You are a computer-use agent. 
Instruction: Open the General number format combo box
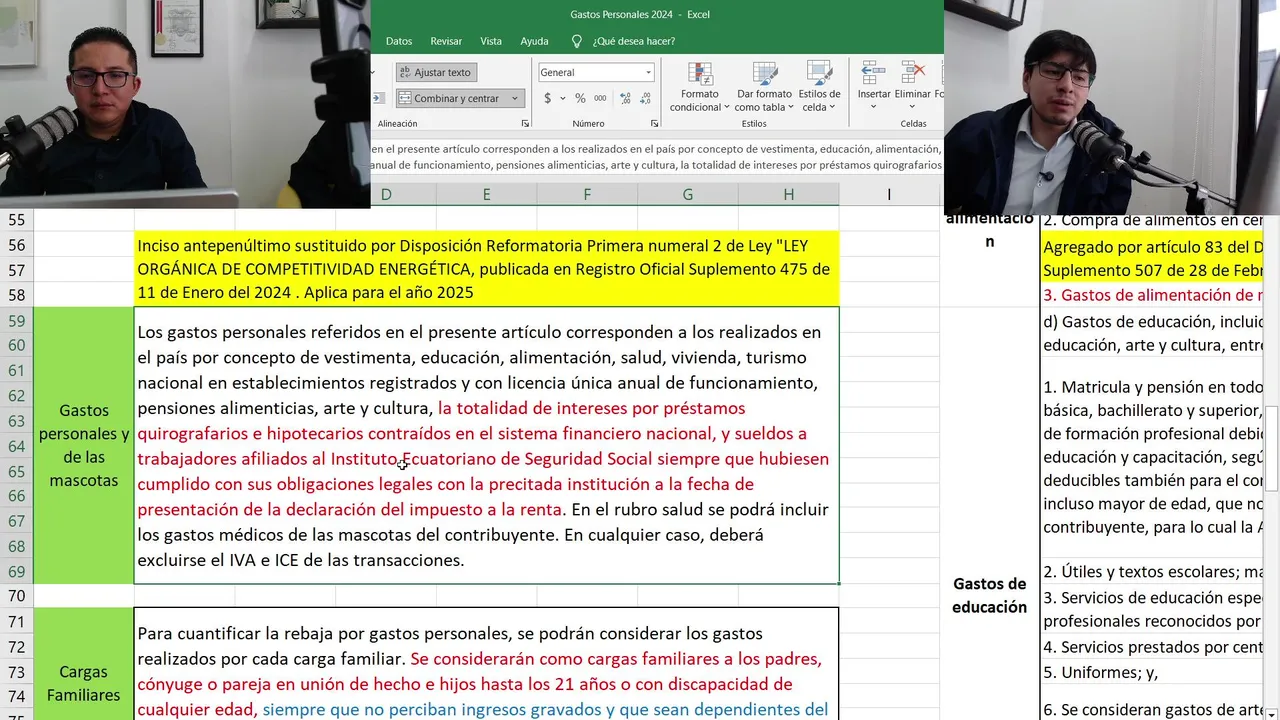coord(596,72)
